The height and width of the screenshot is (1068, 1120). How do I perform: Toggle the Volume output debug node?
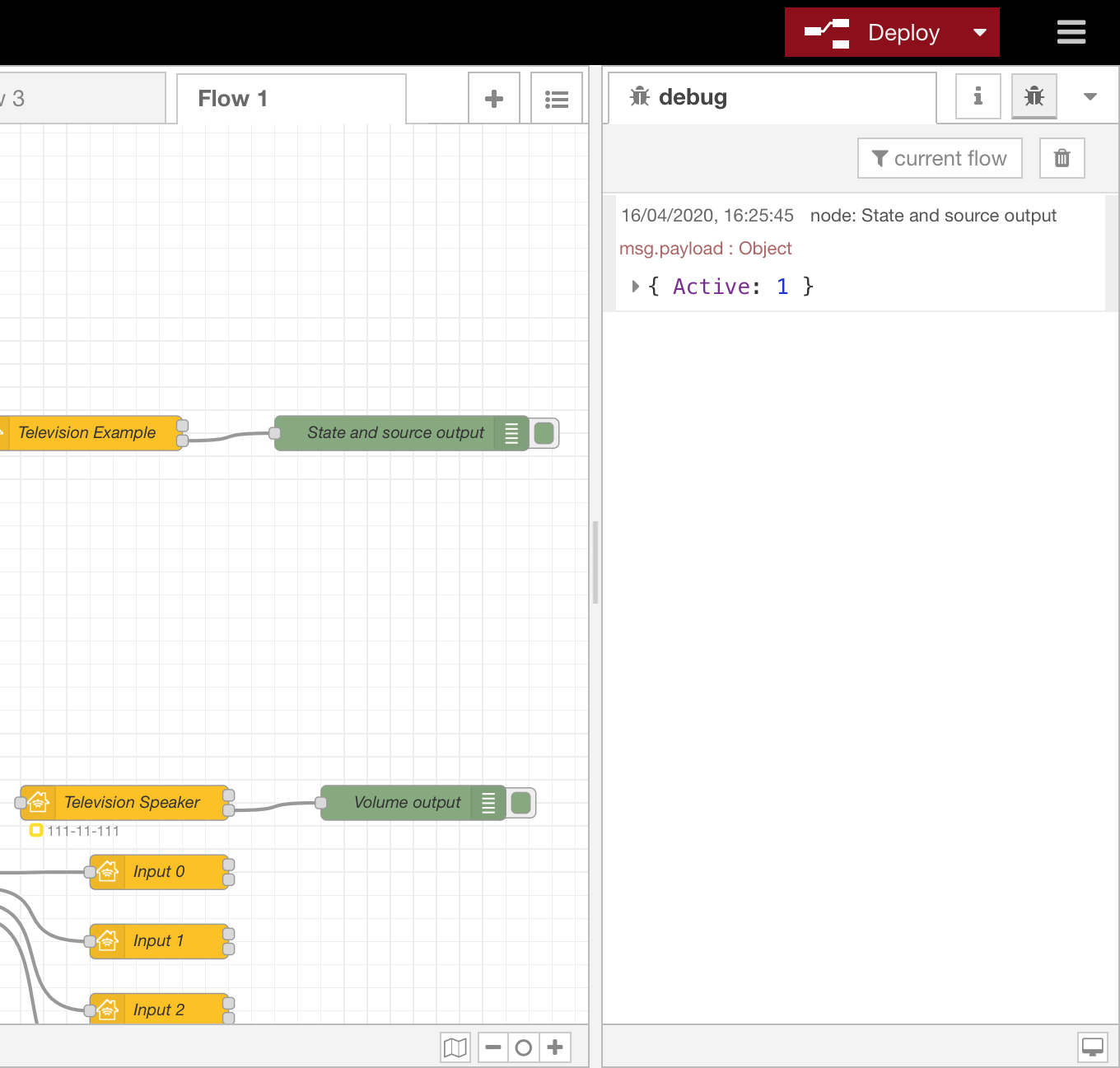[521, 803]
